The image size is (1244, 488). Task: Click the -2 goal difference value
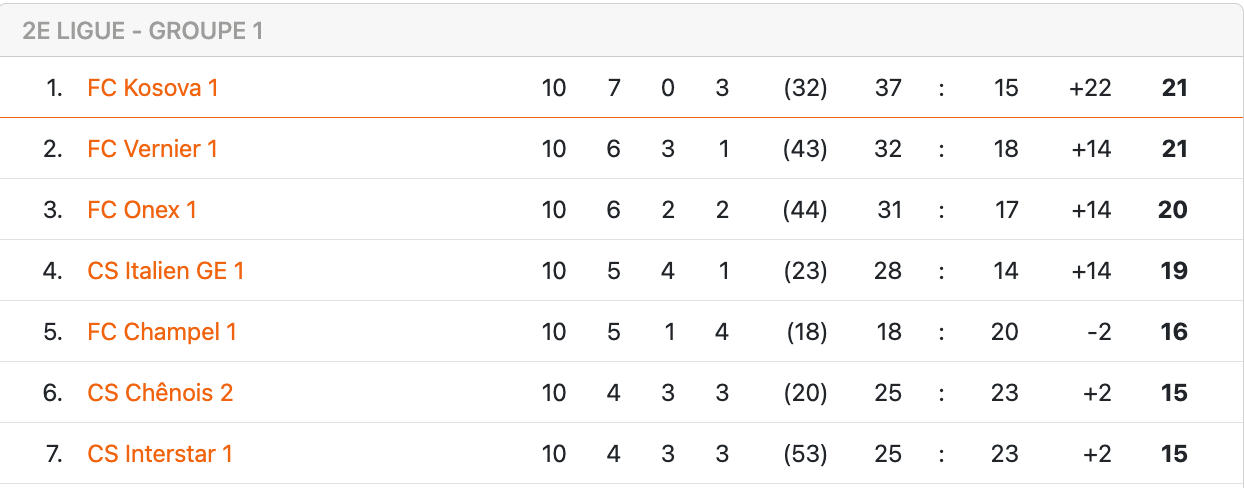[x=1097, y=332]
